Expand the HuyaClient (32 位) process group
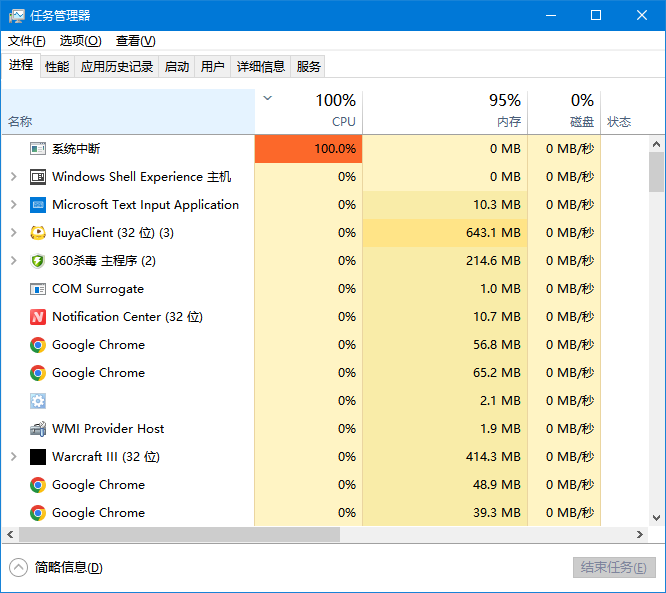666x593 pixels. tap(14, 233)
